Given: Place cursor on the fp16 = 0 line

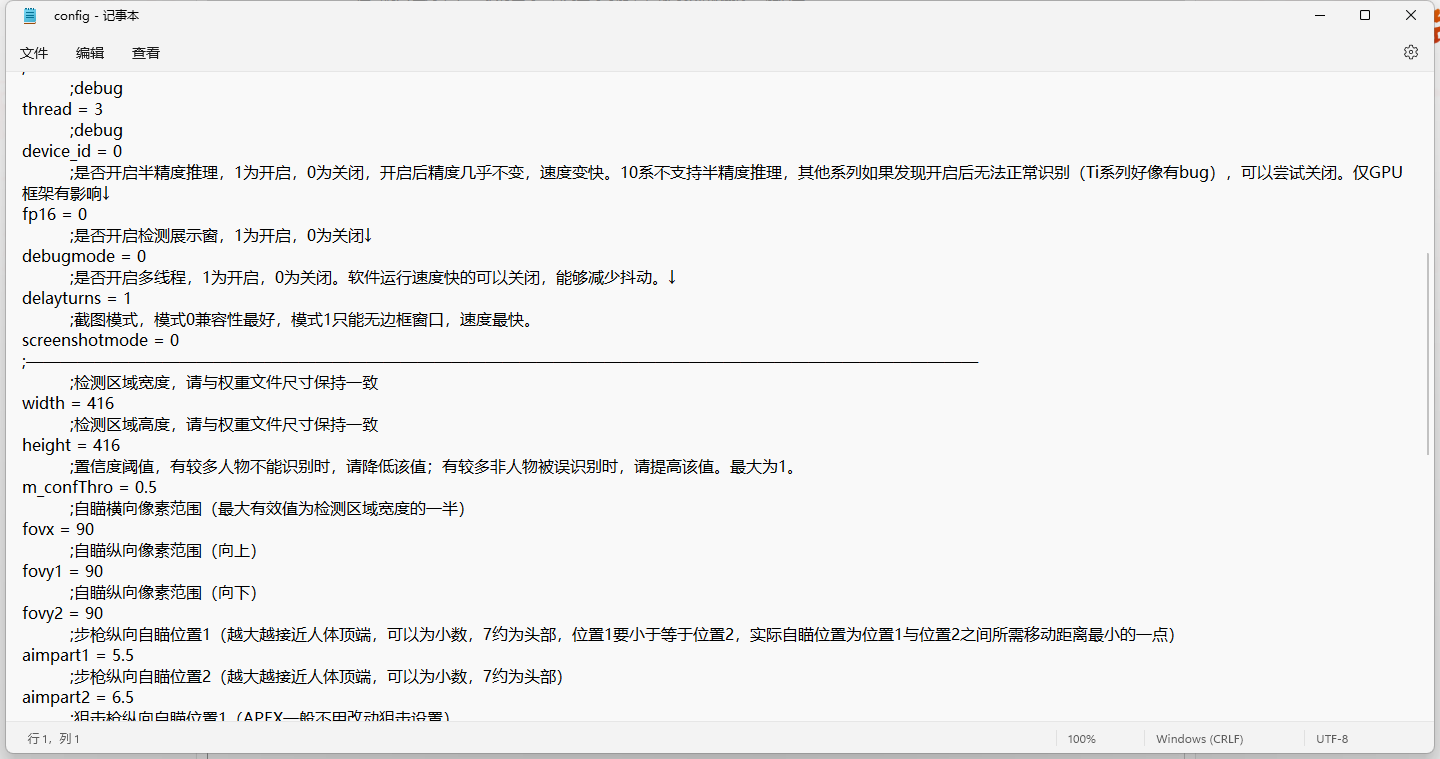Looking at the screenshot, I should [55, 214].
